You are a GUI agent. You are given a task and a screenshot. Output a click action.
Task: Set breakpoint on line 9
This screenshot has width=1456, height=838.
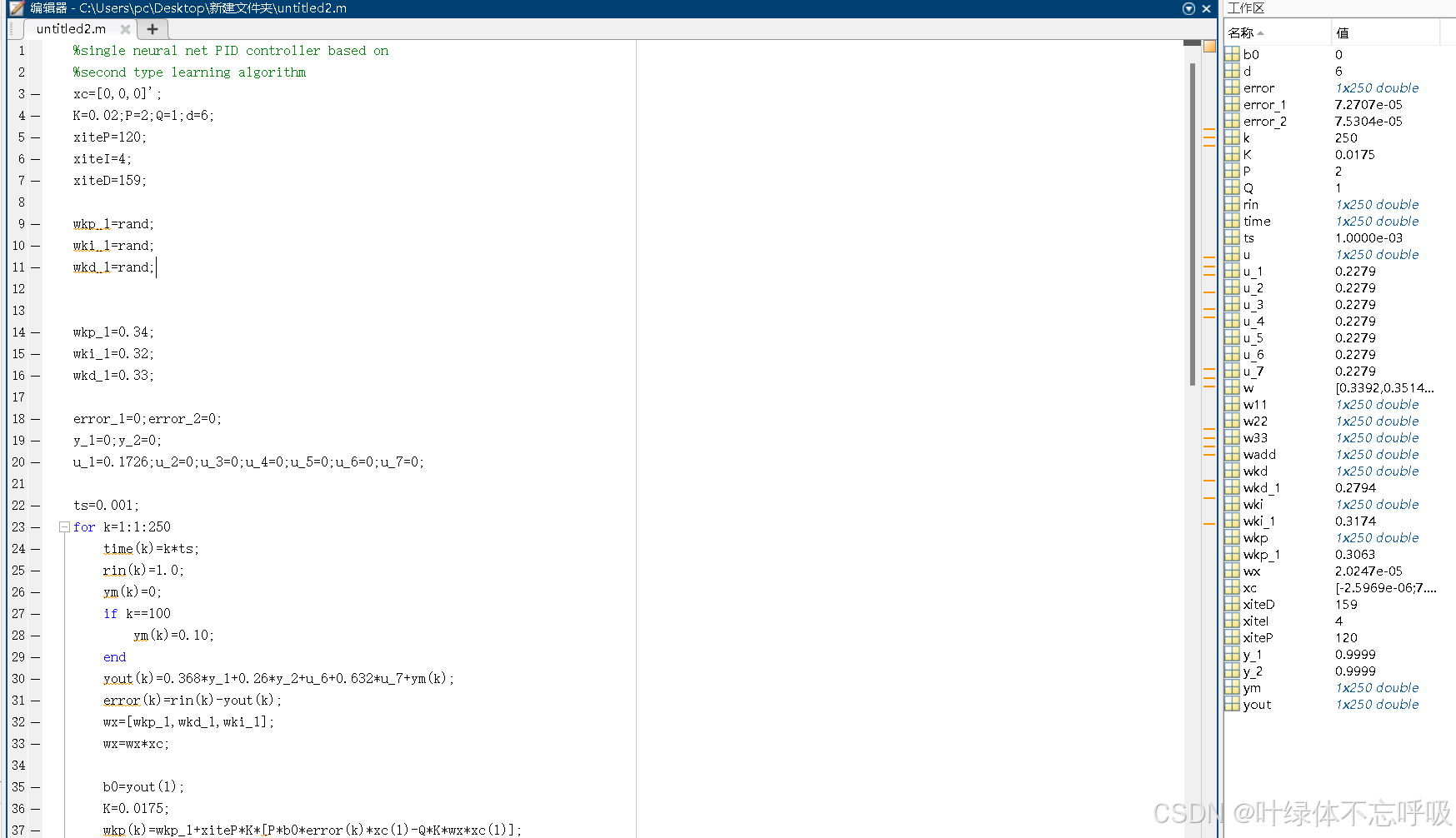pyautogui.click(x=36, y=224)
